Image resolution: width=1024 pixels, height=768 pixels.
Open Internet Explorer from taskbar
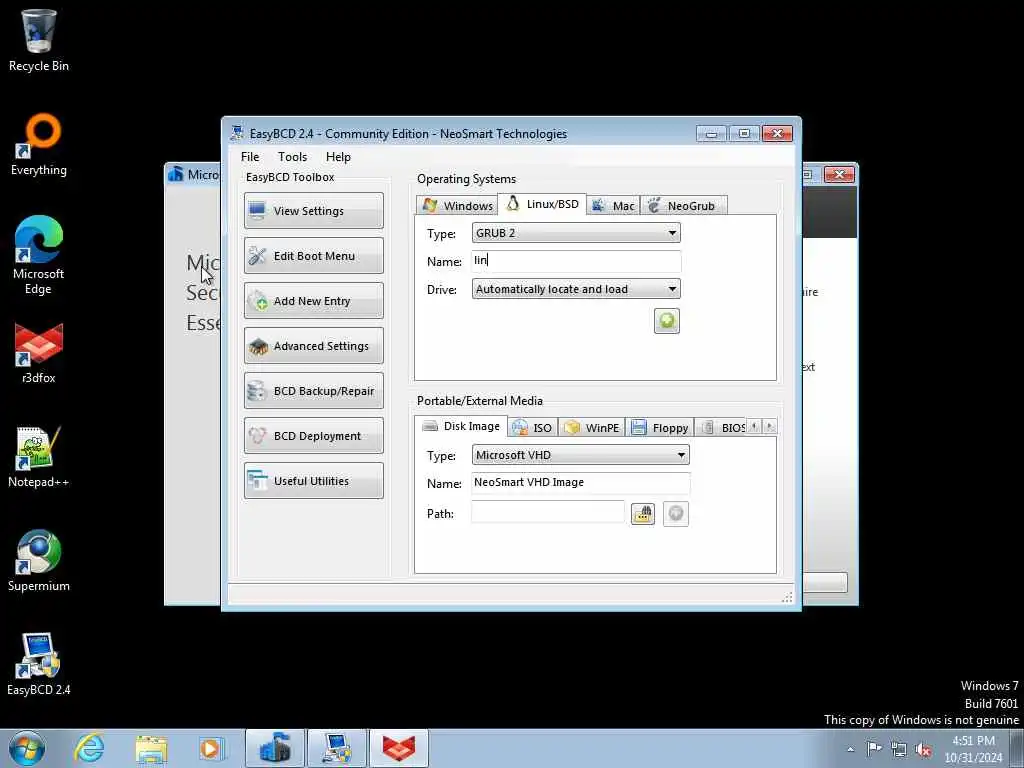click(x=88, y=748)
